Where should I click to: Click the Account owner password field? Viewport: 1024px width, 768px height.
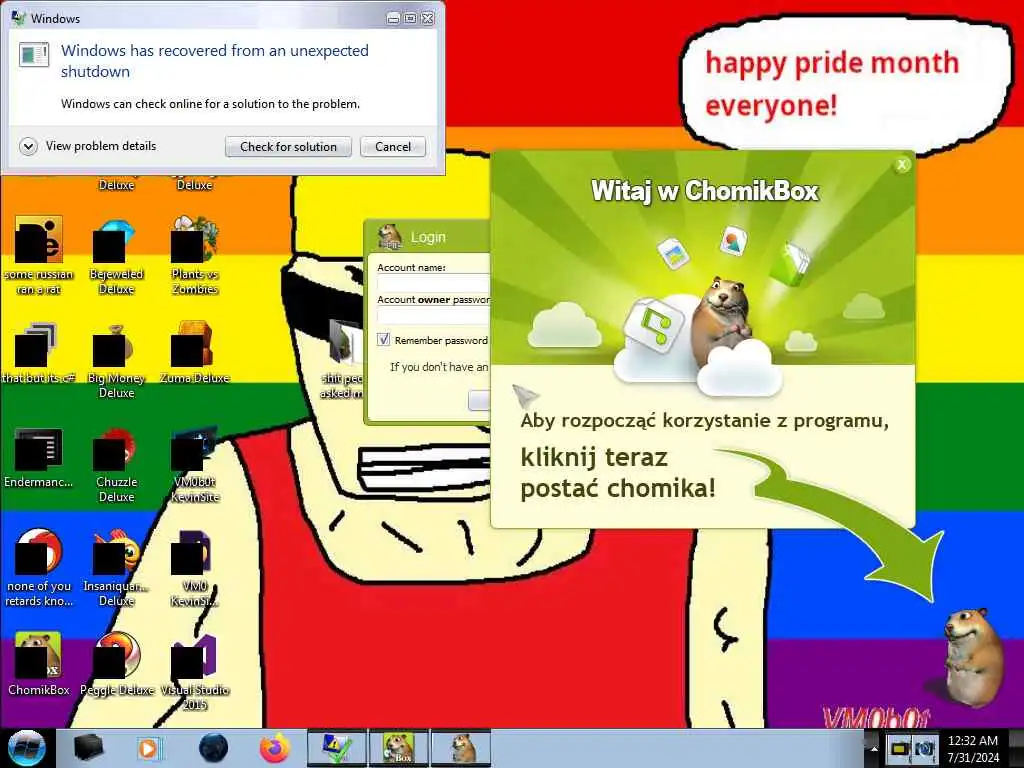click(x=433, y=316)
